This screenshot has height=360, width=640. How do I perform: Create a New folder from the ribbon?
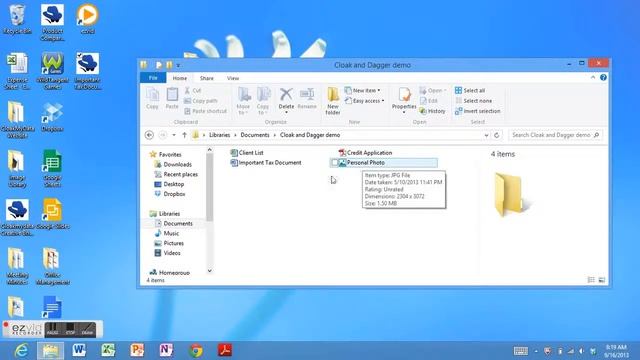(333, 101)
